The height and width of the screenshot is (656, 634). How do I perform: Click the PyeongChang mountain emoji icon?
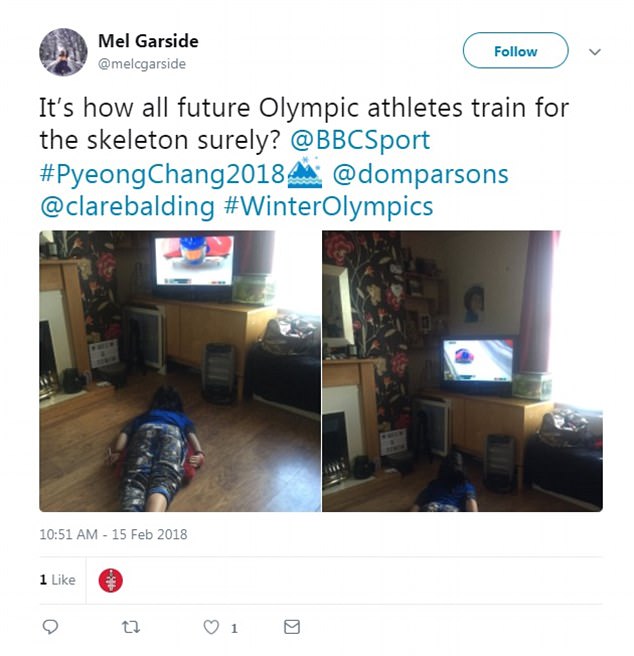tap(305, 173)
